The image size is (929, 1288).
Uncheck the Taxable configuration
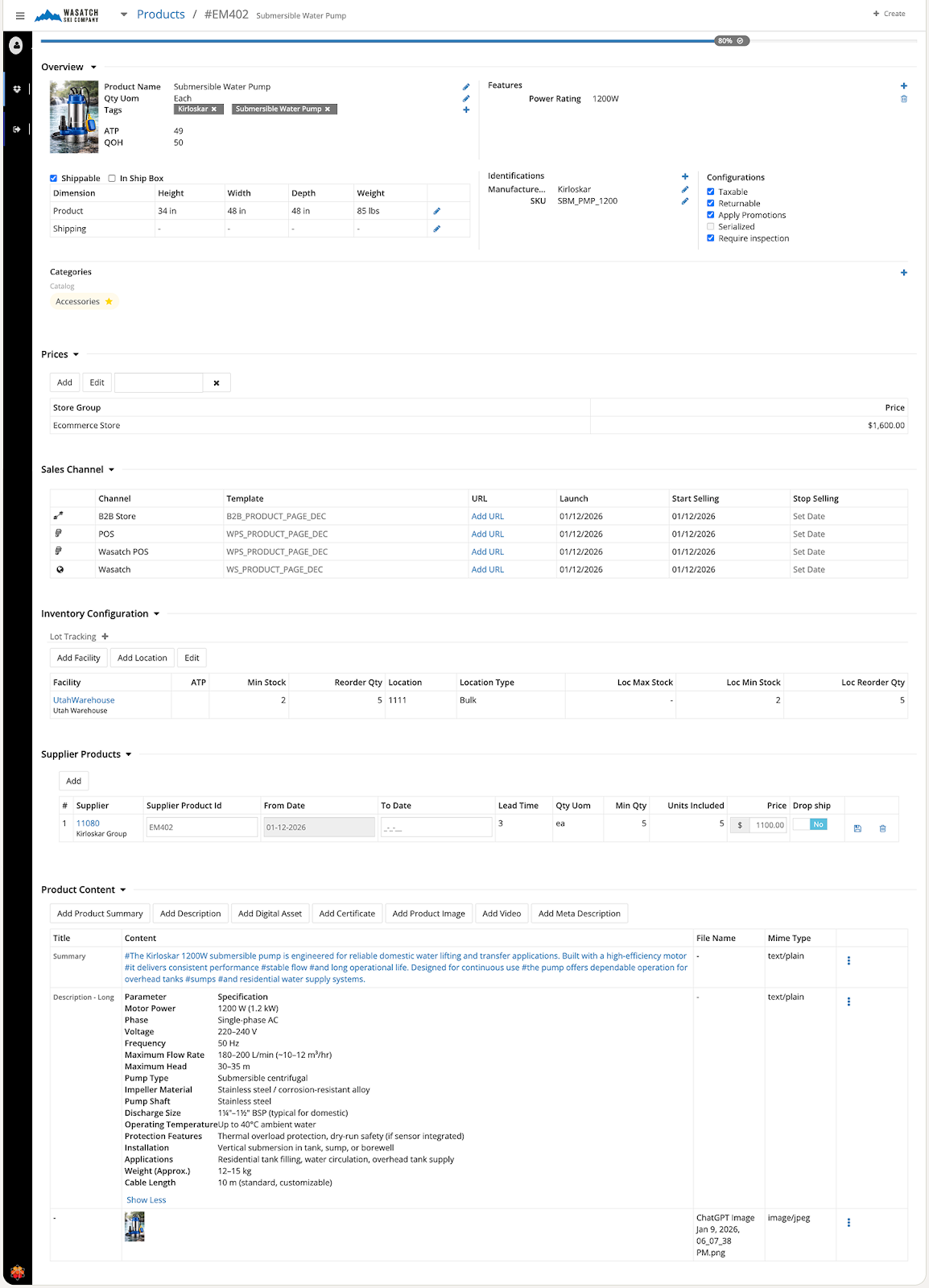tap(710, 192)
